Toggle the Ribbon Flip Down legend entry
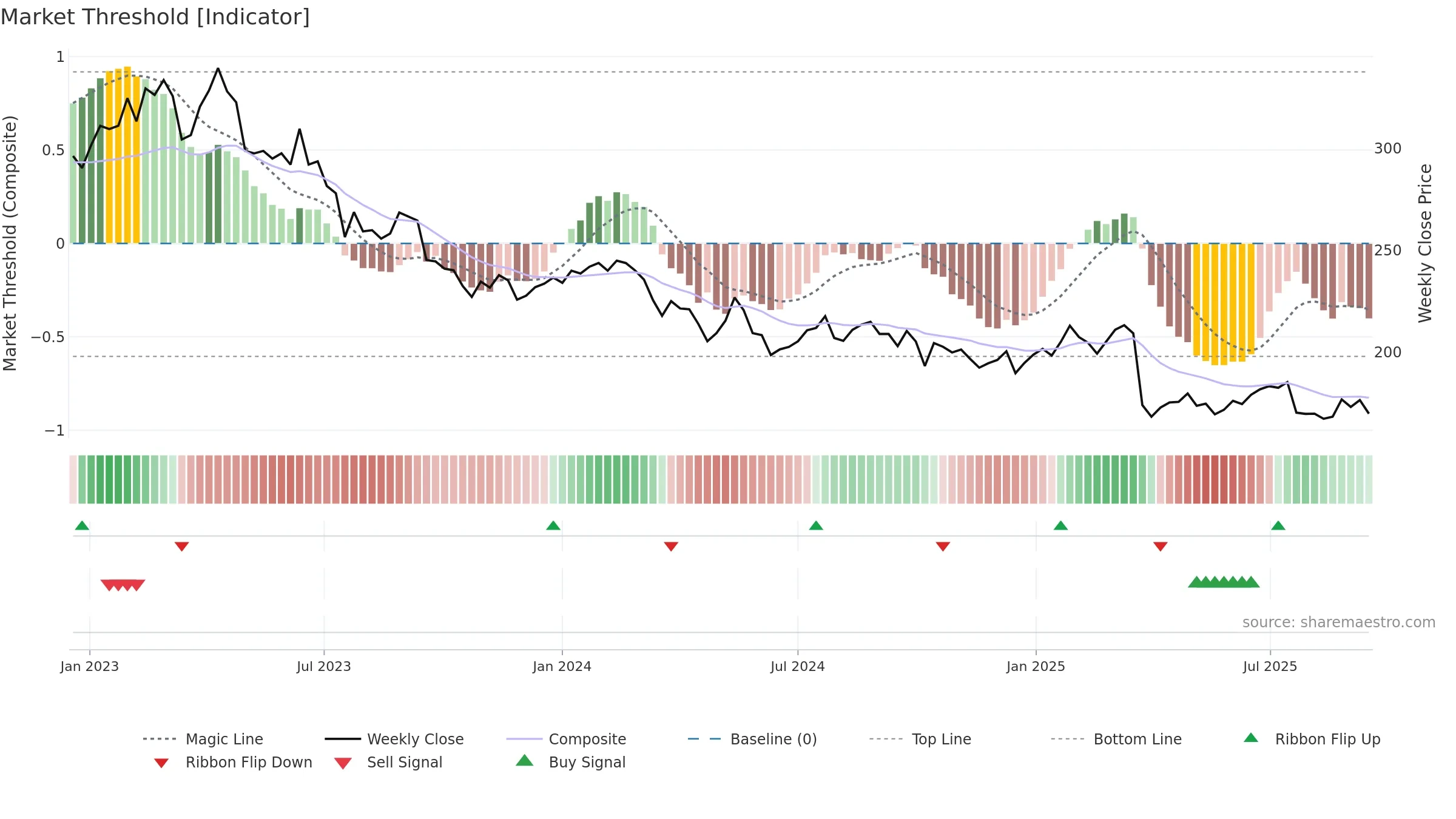The height and width of the screenshot is (819, 1456). 232,762
